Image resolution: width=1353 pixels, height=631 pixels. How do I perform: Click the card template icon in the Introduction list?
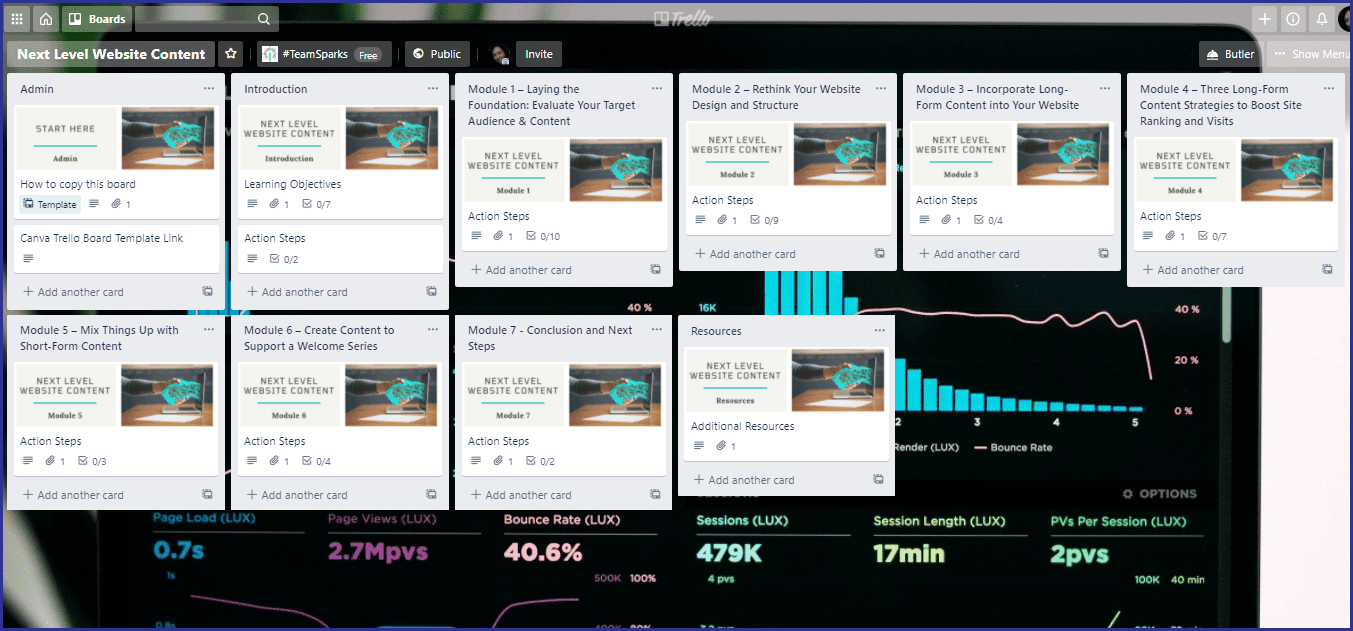(x=431, y=292)
